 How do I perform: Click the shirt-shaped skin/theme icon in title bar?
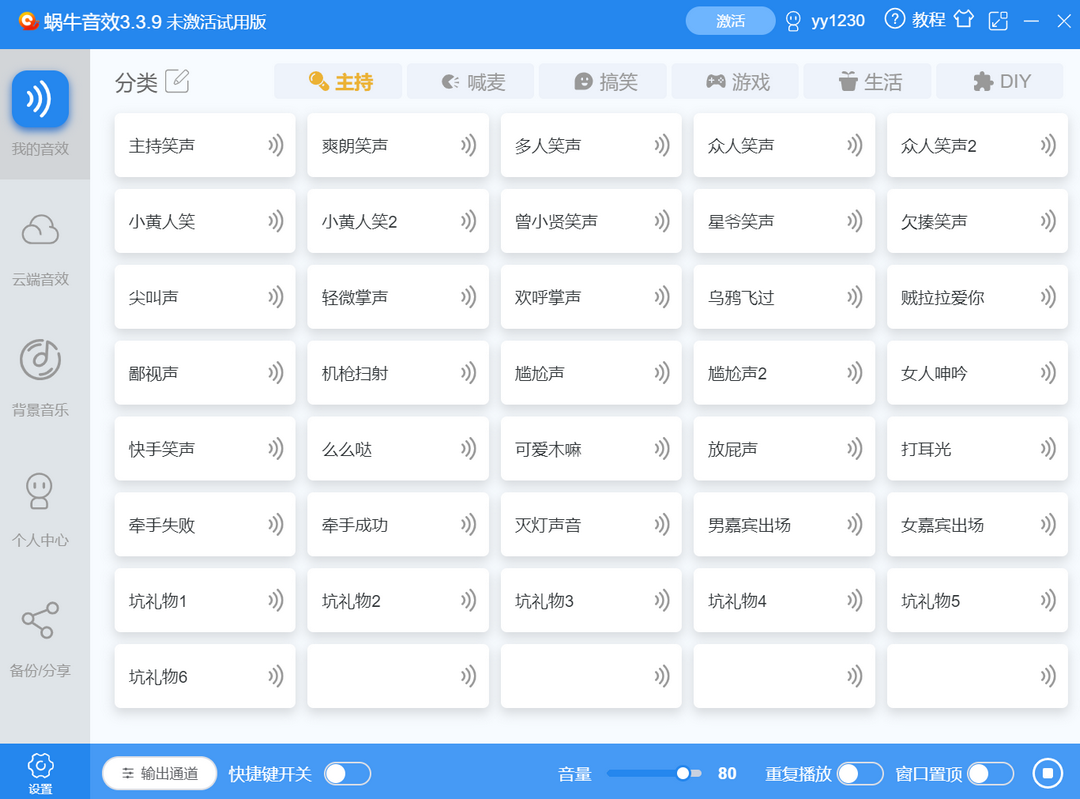point(963,20)
